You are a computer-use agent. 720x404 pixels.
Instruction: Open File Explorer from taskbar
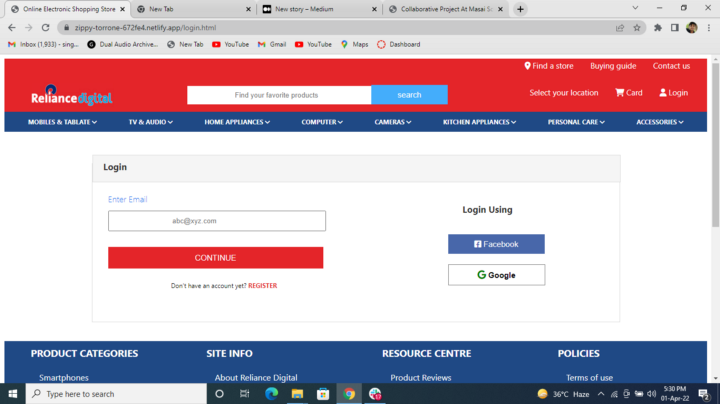297,394
